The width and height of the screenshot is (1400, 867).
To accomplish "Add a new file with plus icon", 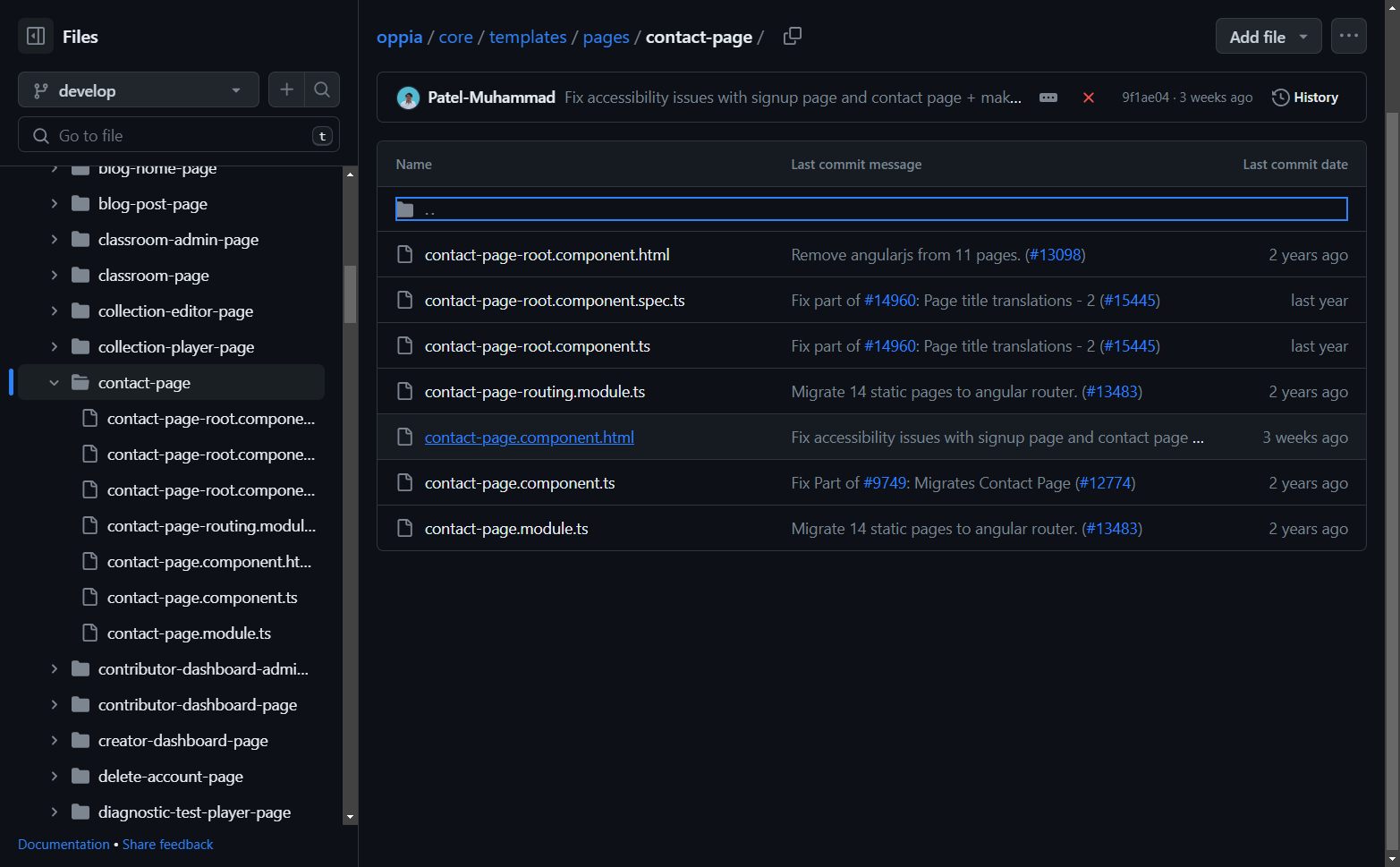I will [x=286, y=89].
